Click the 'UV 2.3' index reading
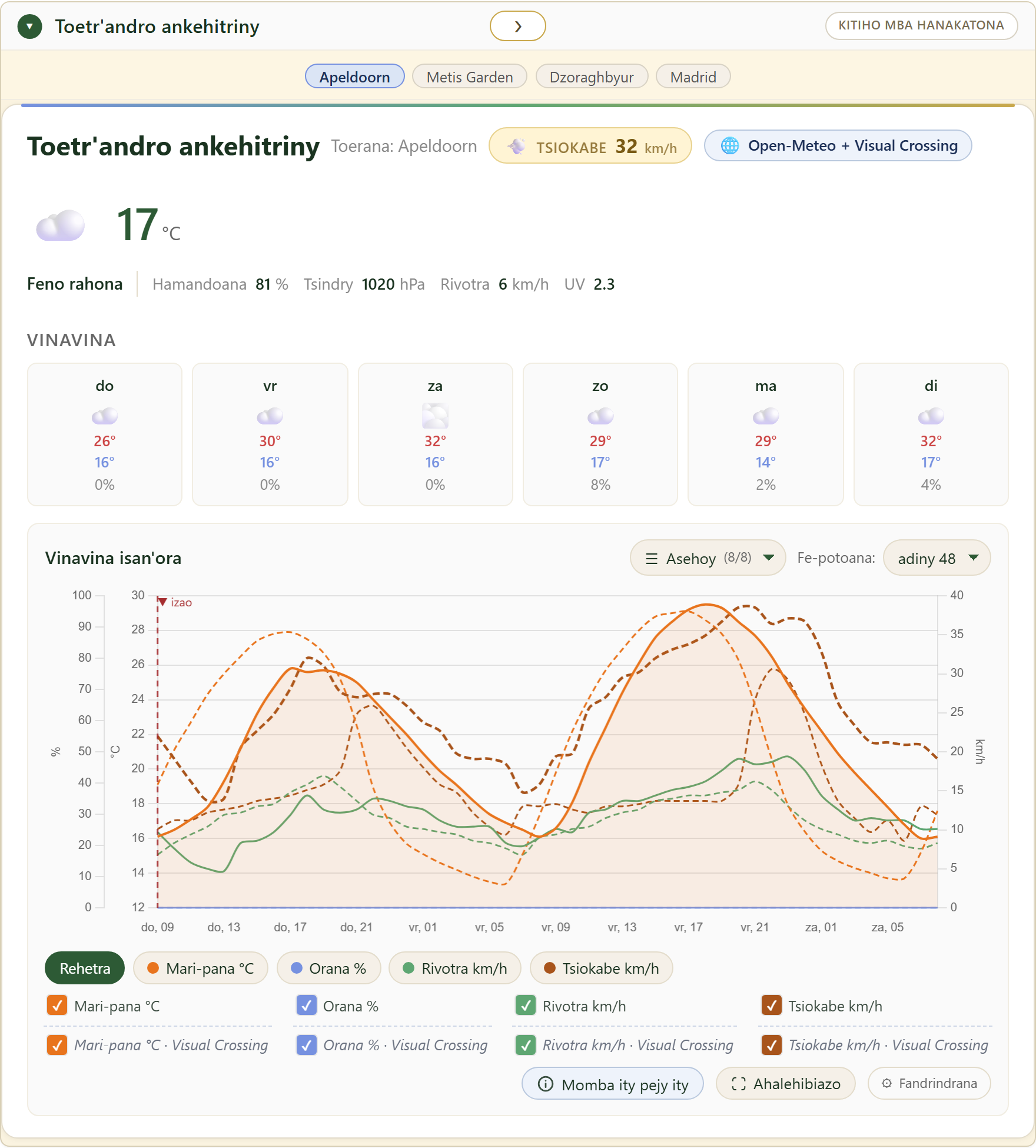The height and width of the screenshot is (1148, 1036). pos(589,284)
